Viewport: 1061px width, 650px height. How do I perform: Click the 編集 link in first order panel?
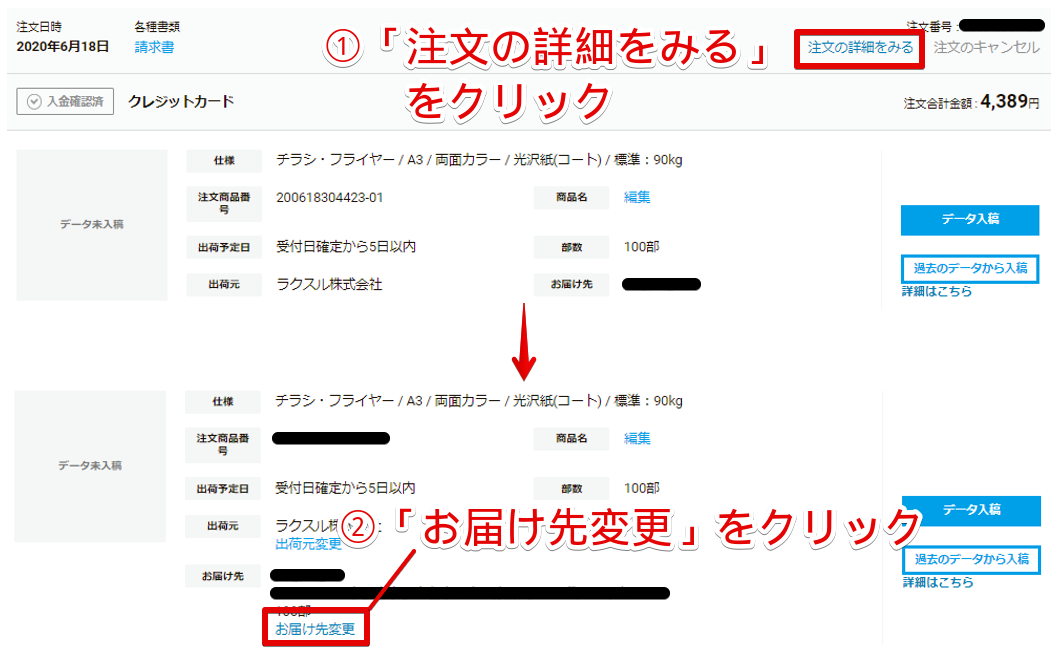(637, 197)
